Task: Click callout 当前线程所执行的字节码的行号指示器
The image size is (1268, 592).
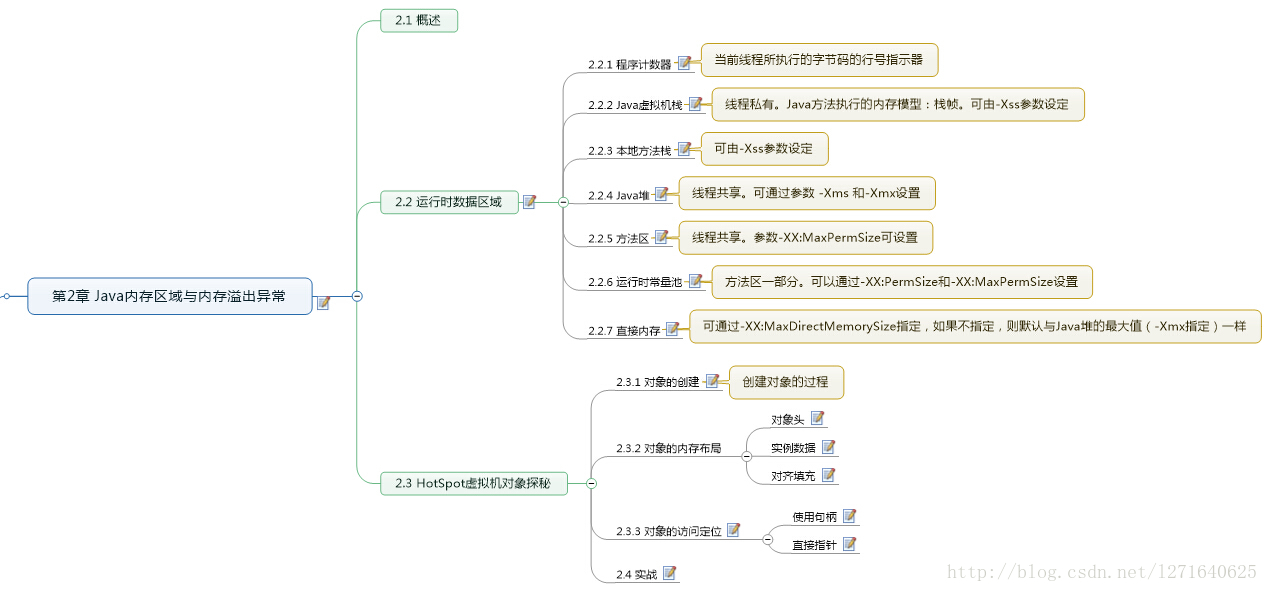Action: tap(819, 60)
